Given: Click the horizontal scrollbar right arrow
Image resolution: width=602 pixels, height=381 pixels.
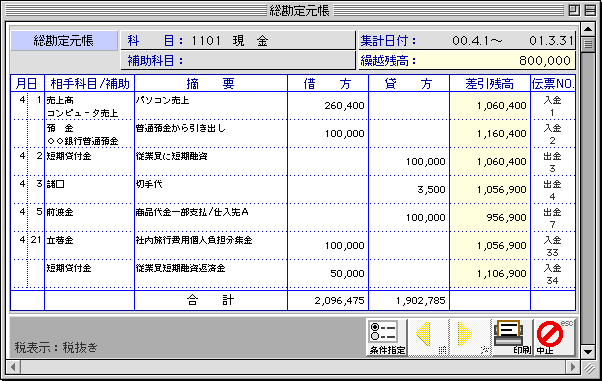Looking at the screenshot, I should click(x=573, y=367).
